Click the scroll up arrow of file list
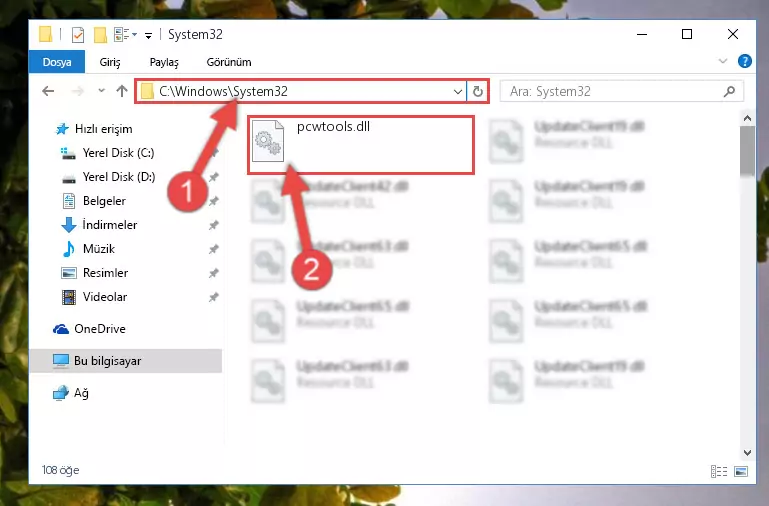 (747, 118)
